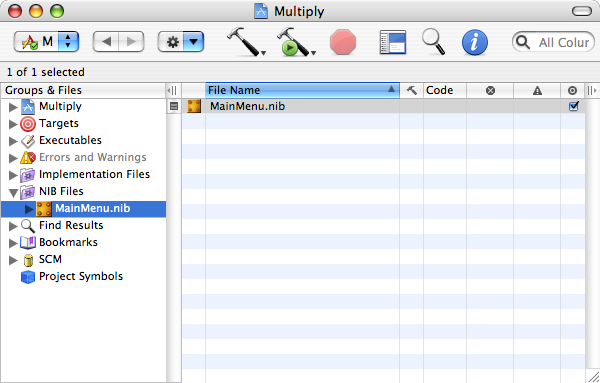
Task: Expand the Multiply project group
Action: 13,107
